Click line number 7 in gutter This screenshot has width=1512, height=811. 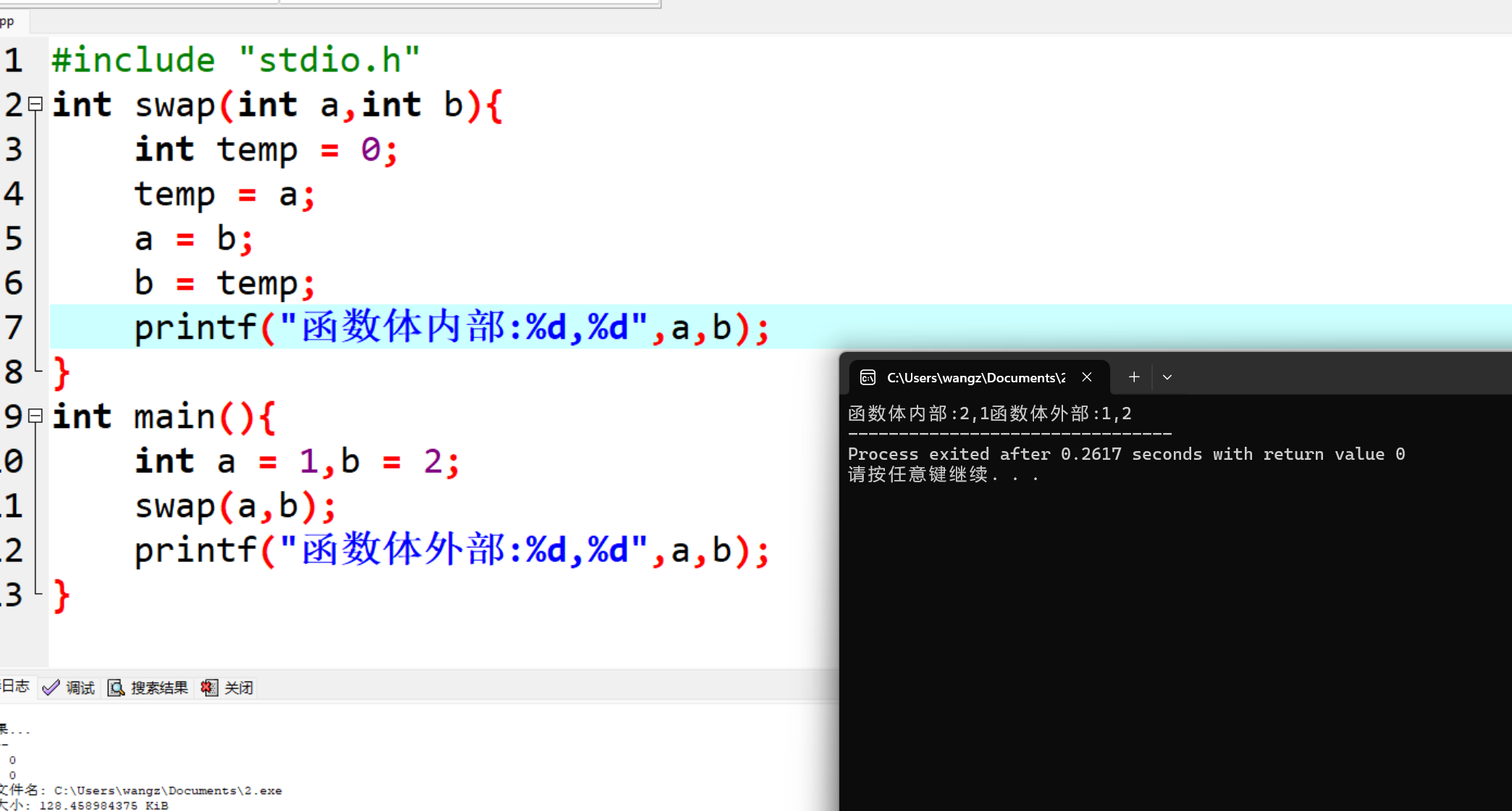coord(14,327)
